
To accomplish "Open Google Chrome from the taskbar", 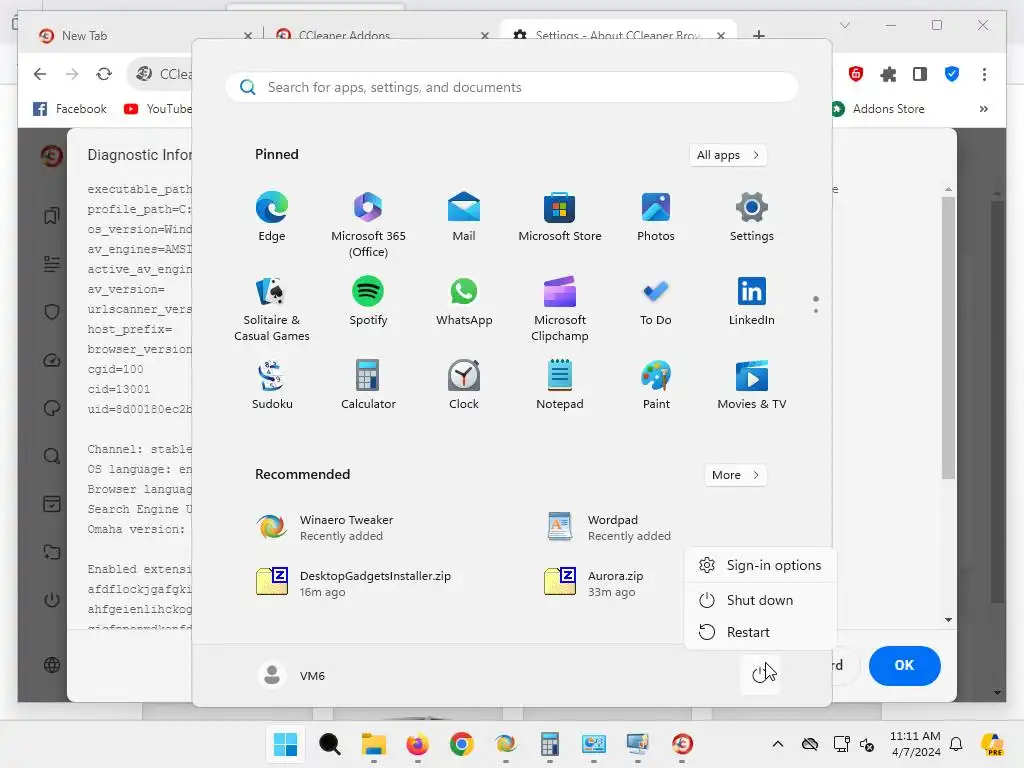I will pos(461,744).
